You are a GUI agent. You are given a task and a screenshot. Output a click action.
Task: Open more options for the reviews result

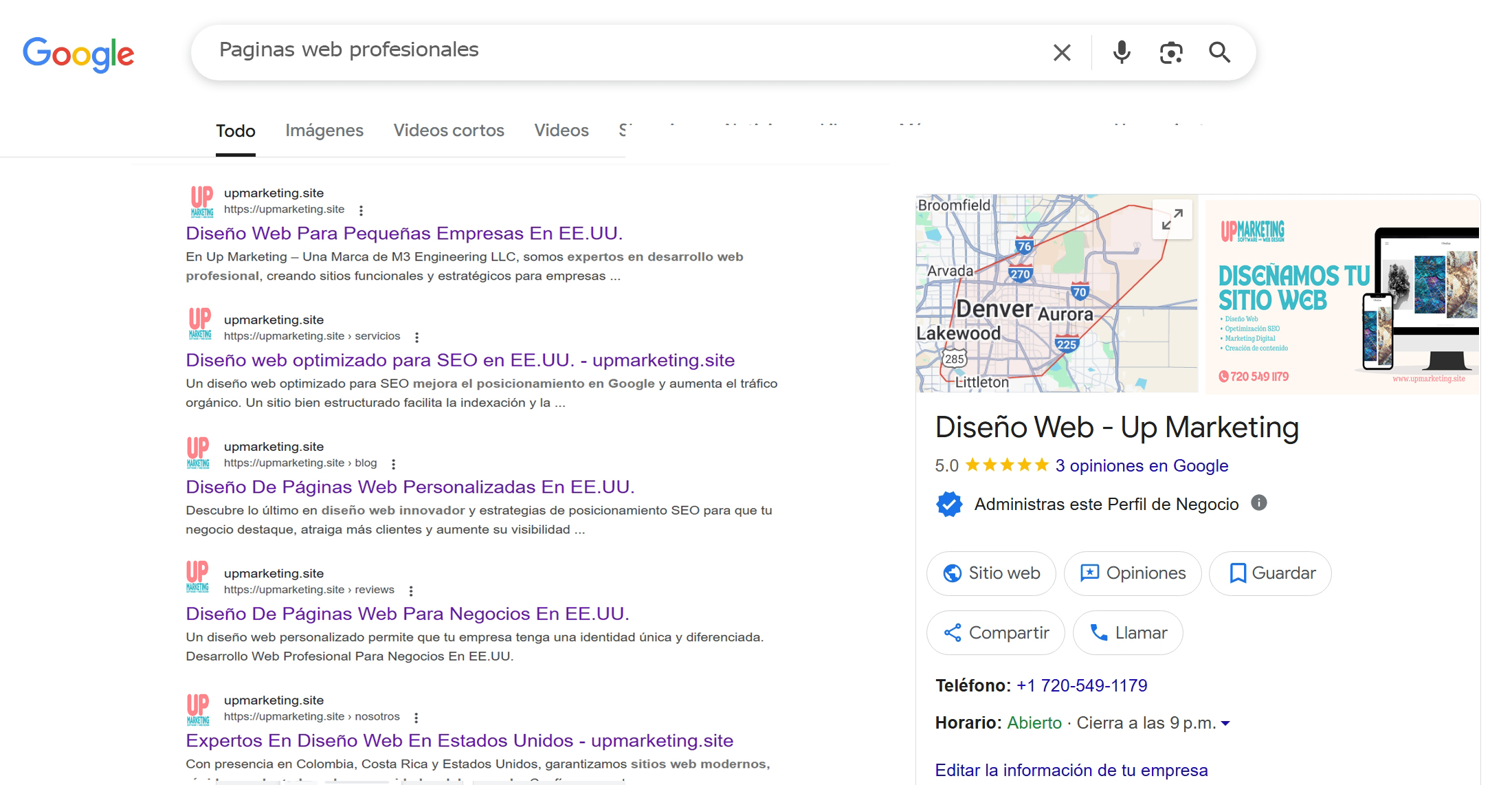(411, 590)
